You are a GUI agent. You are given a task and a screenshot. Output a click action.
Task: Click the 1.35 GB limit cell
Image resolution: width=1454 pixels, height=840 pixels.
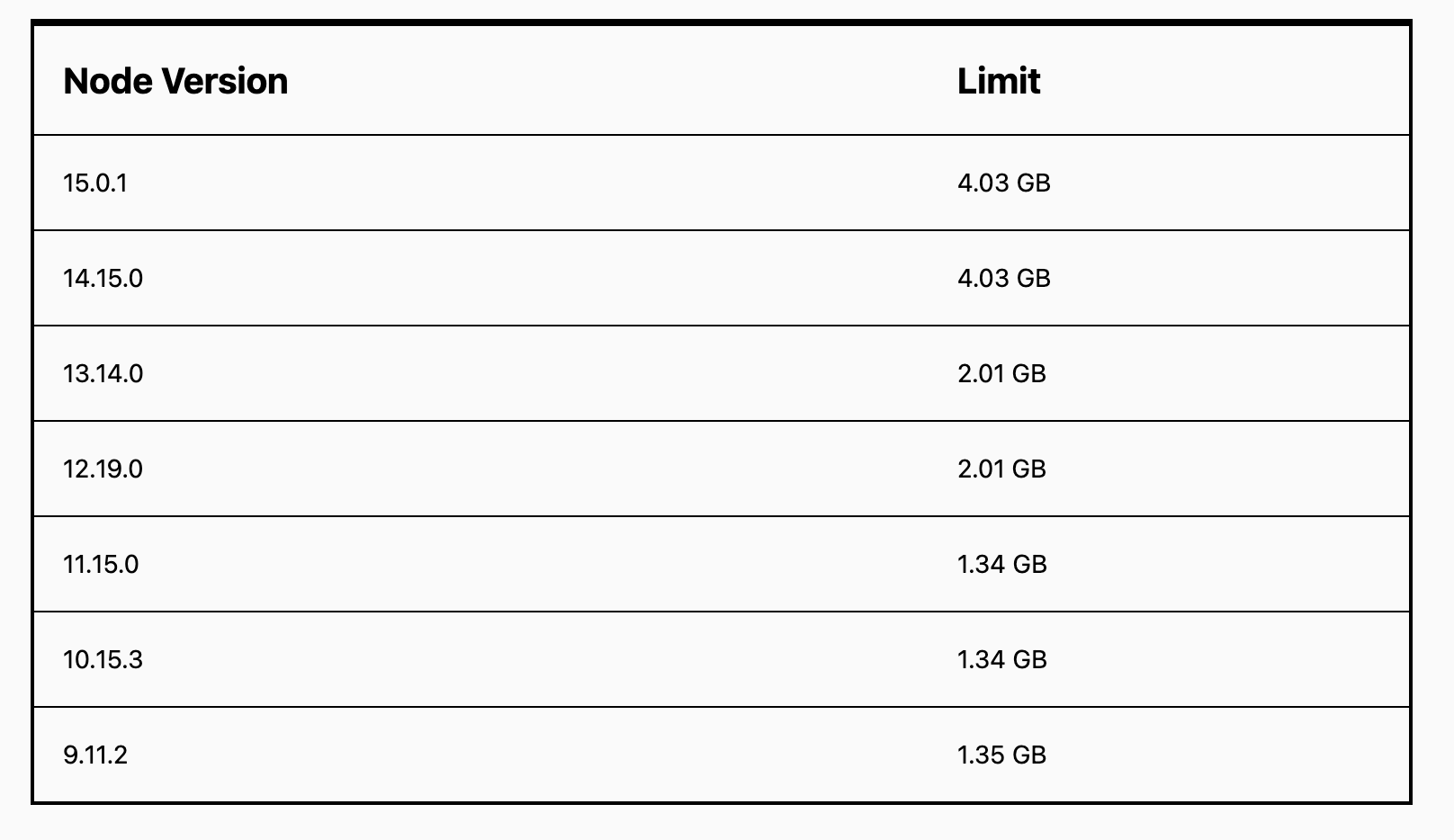1001,755
